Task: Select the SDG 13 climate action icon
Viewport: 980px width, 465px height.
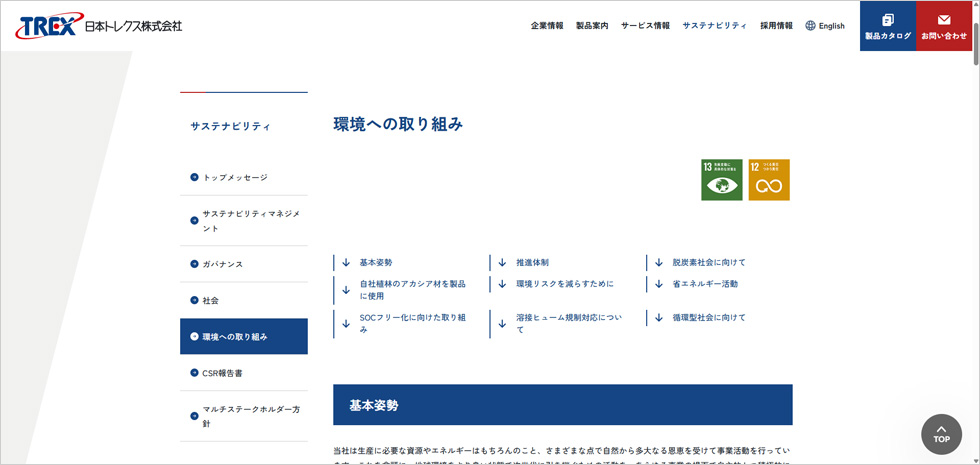Action: click(x=722, y=180)
